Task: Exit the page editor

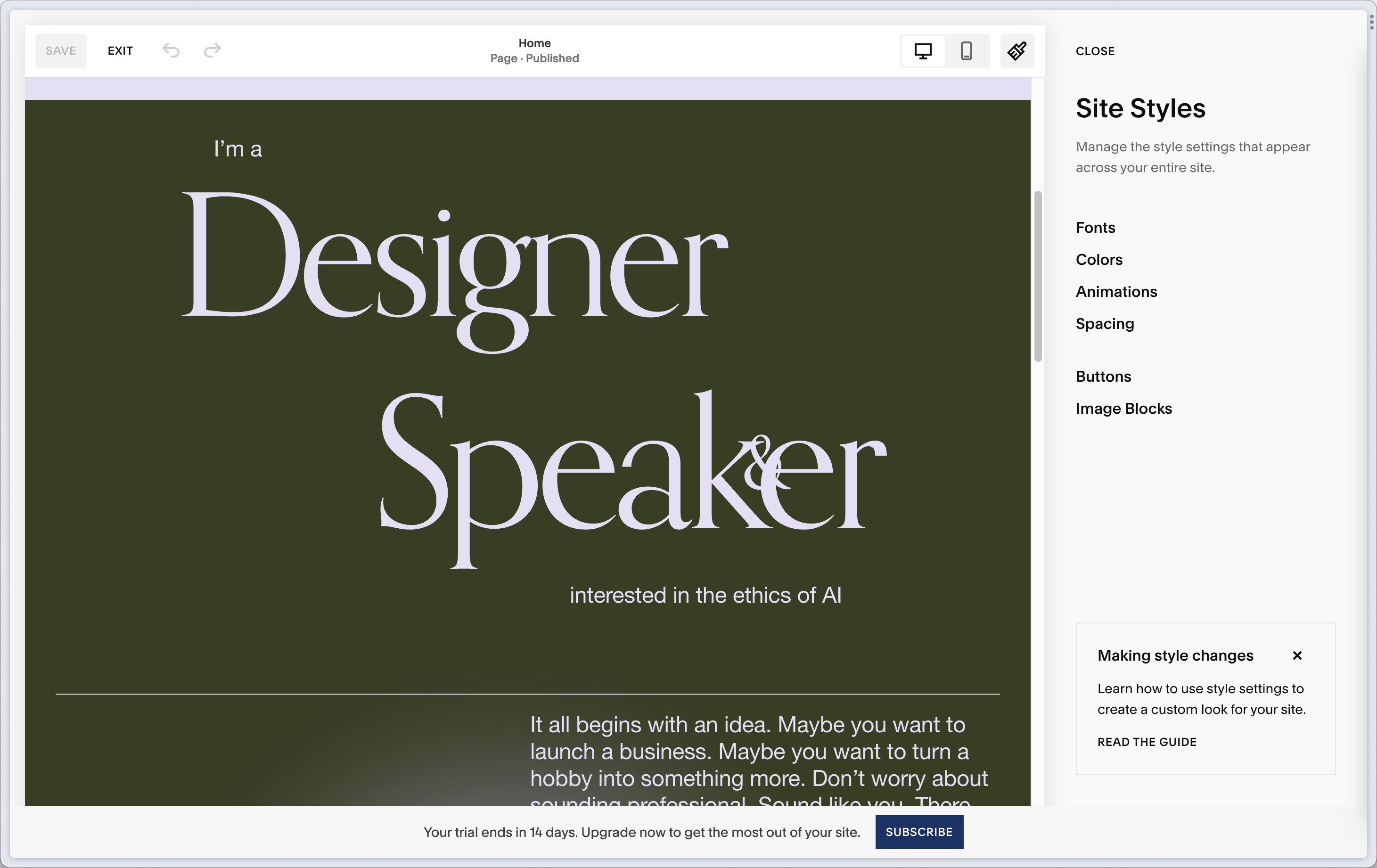Action: 120,51
